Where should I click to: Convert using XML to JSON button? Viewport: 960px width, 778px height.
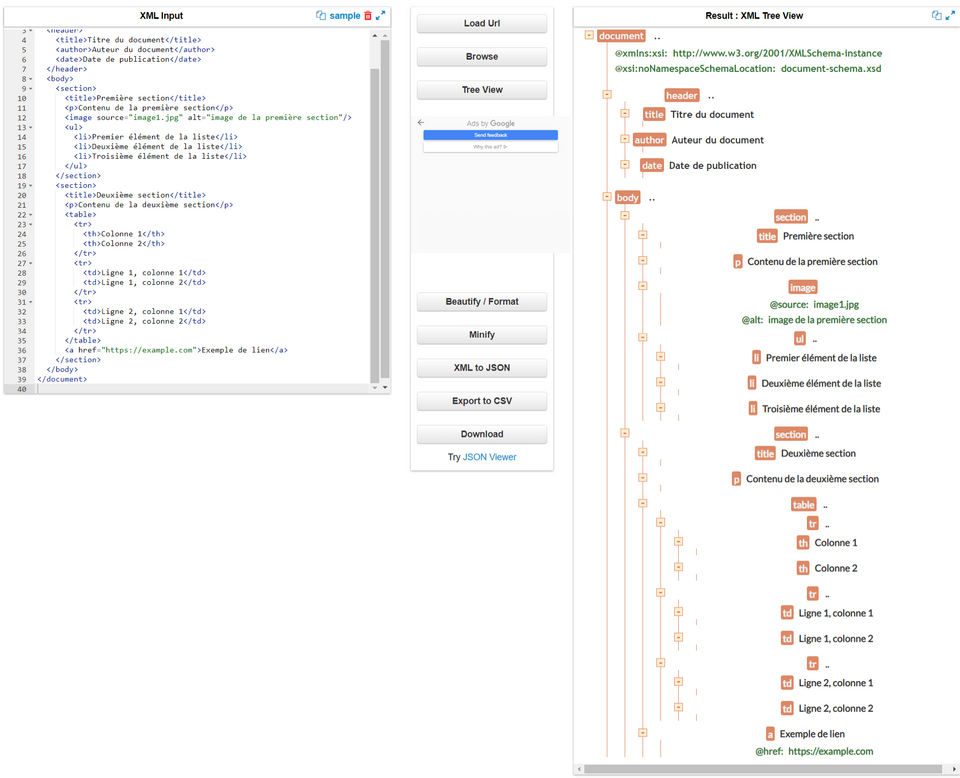[482, 368]
